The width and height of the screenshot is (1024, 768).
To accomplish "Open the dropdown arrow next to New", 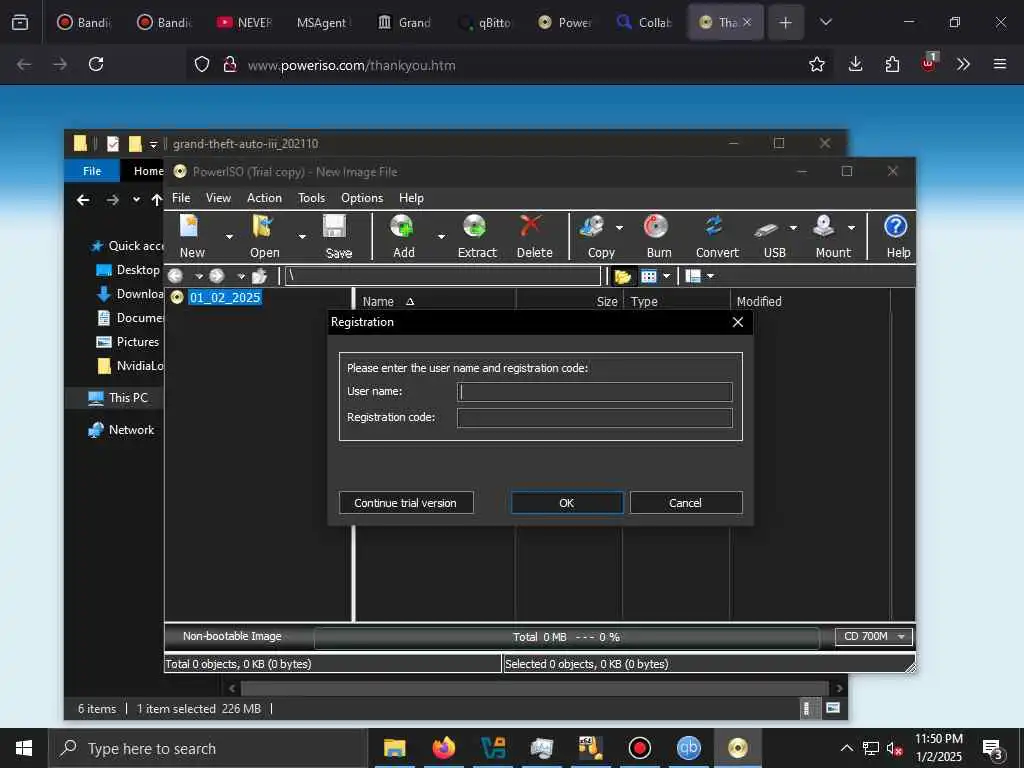I will (229, 236).
